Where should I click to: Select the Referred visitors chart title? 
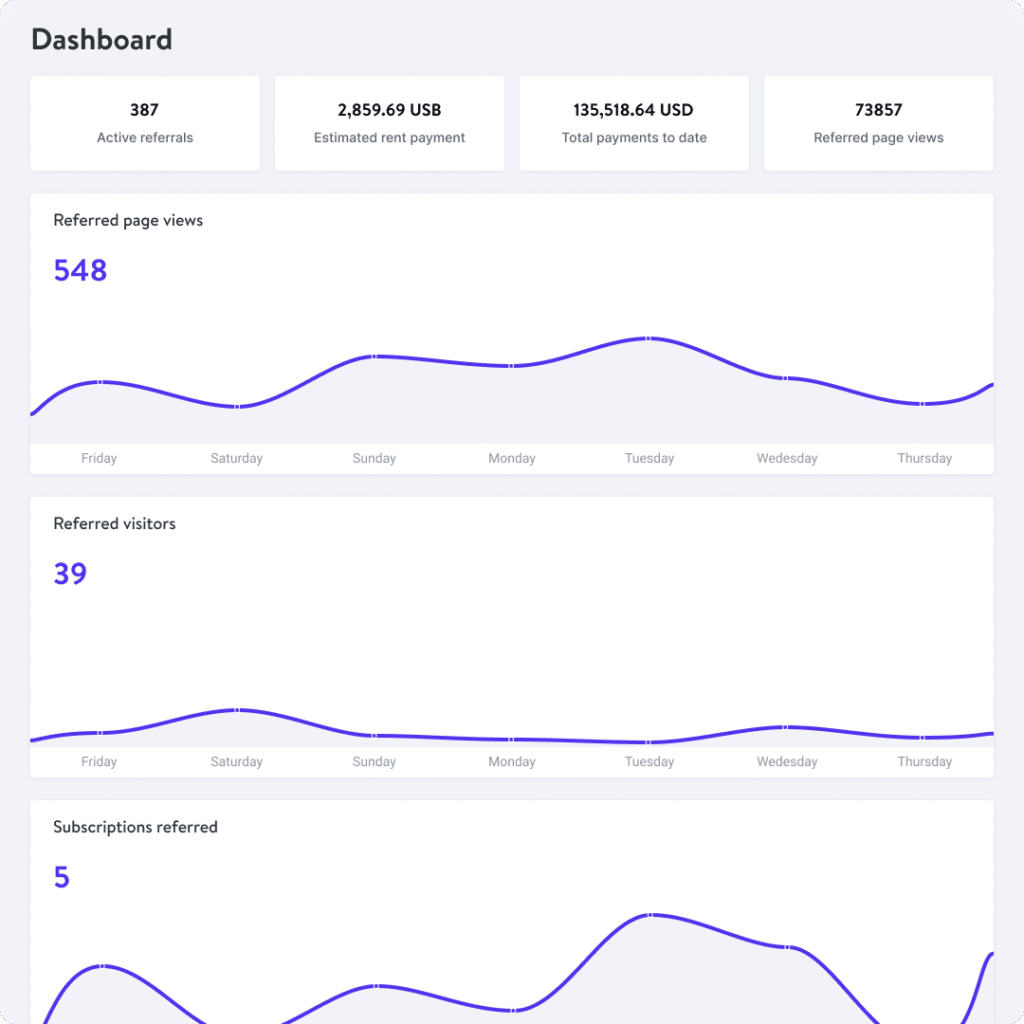114,523
